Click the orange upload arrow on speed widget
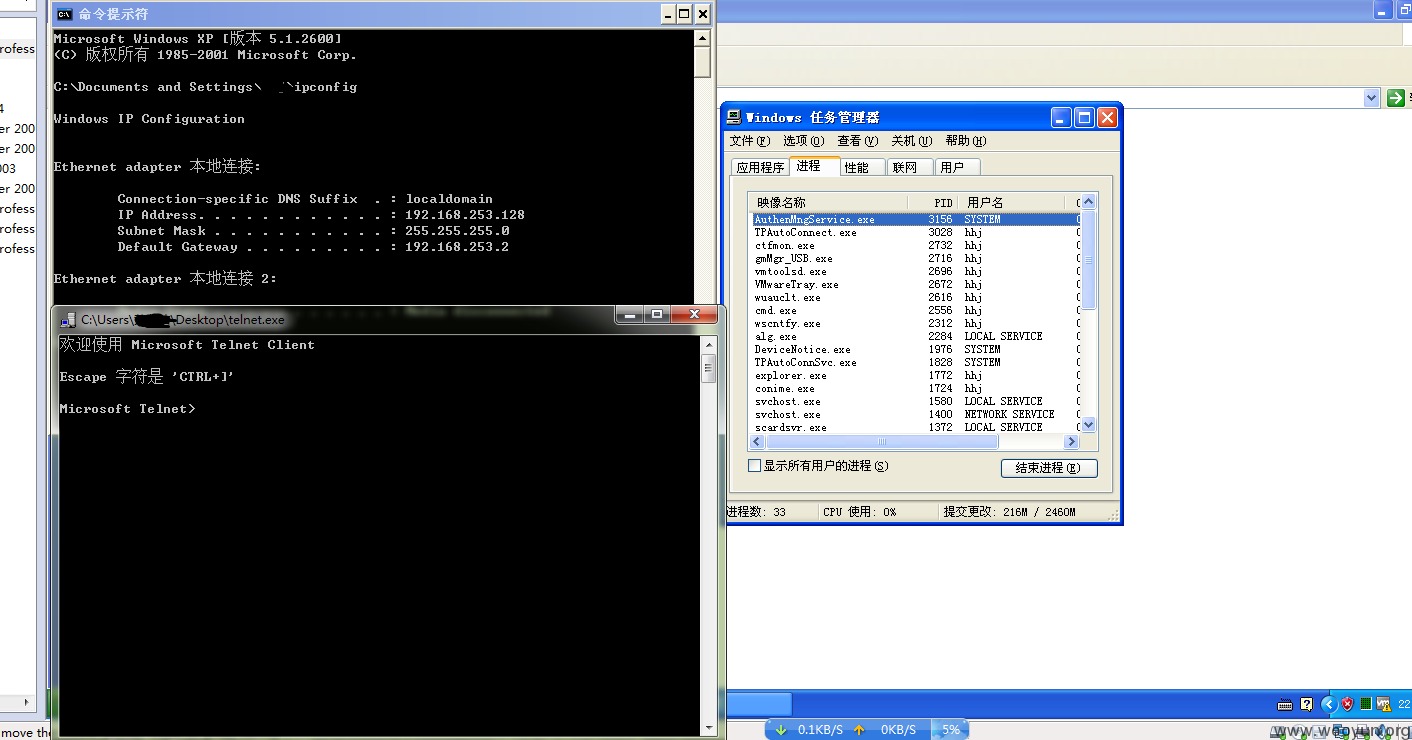 [859, 730]
